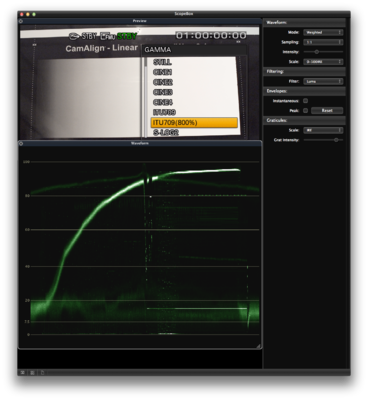Click the Reset button next to Peak
Screen dimensions: 368x400
[x=327, y=110]
